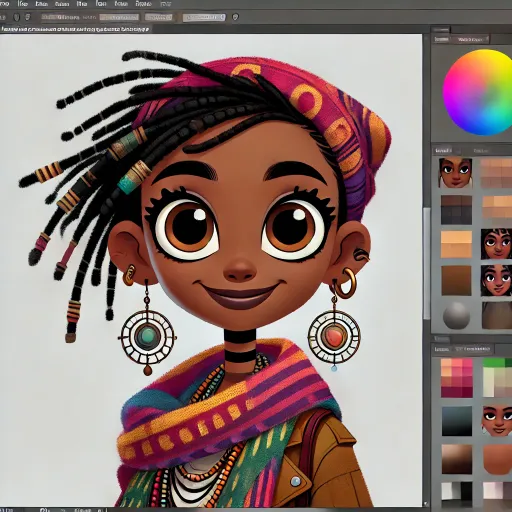Switch to the second tab above color wheel

(470, 39)
